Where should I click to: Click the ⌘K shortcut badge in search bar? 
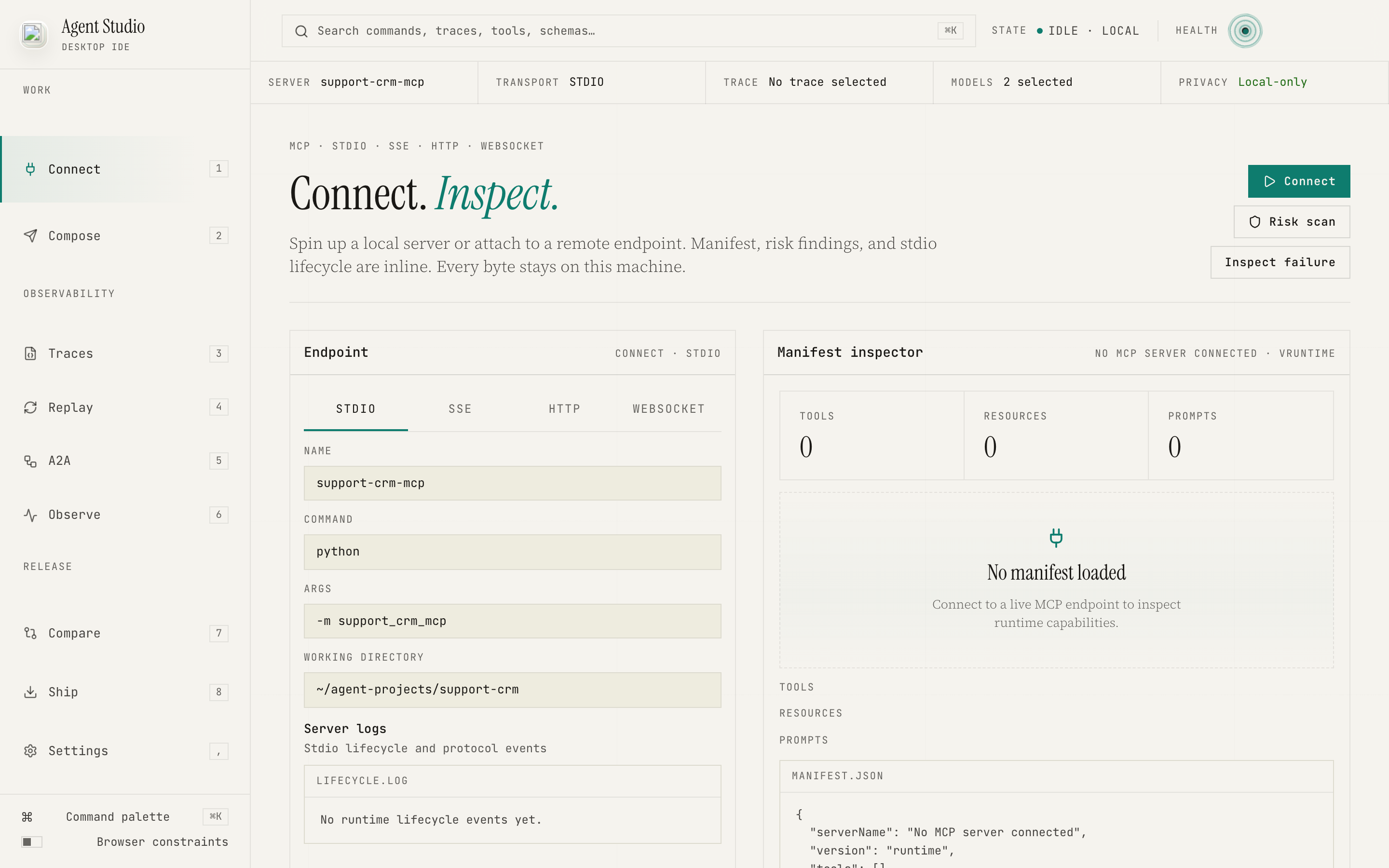click(951, 31)
